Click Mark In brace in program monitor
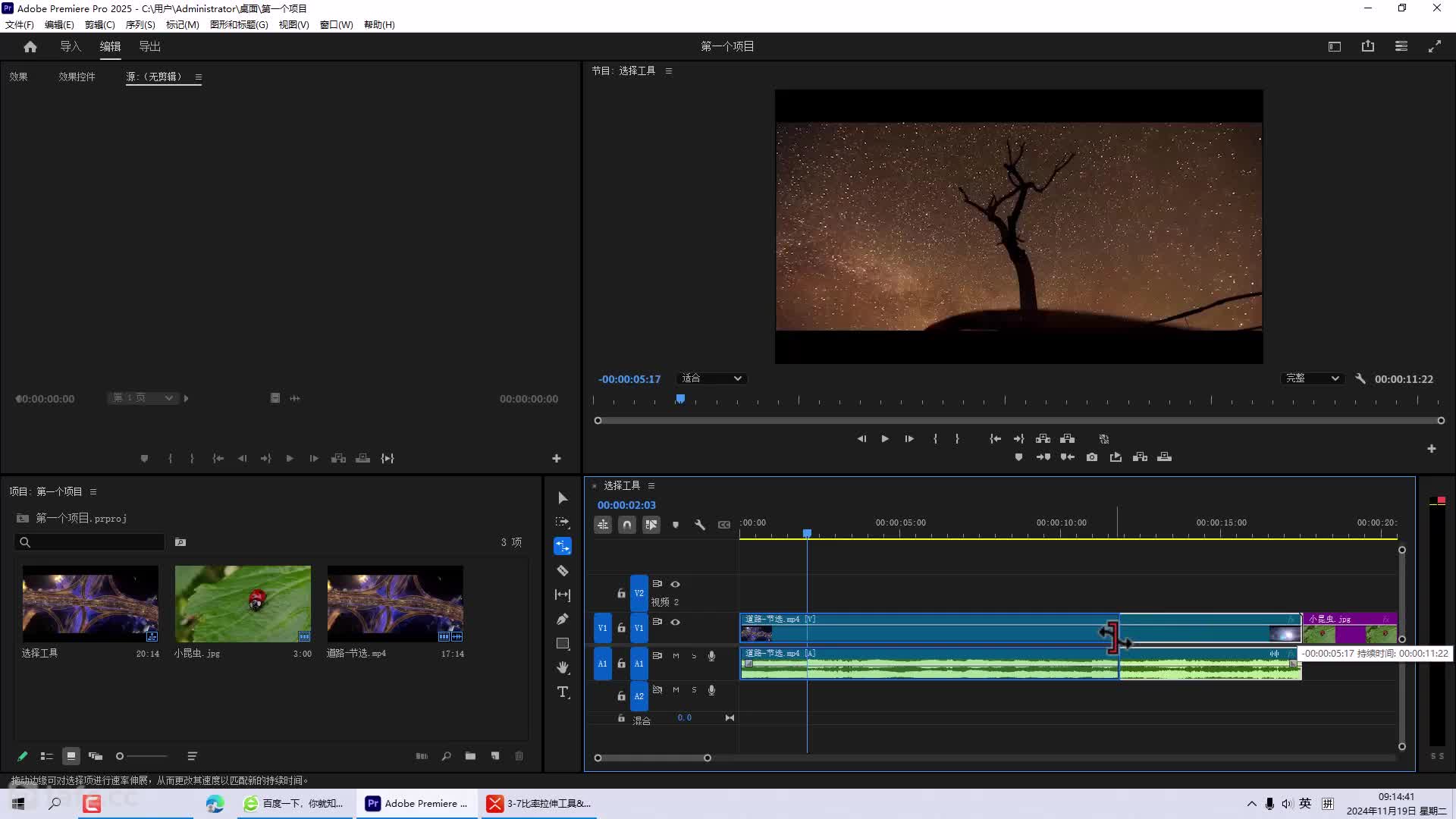The height and width of the screenshot is (819, 1456). pyautogui.click(x=935, y=439)
